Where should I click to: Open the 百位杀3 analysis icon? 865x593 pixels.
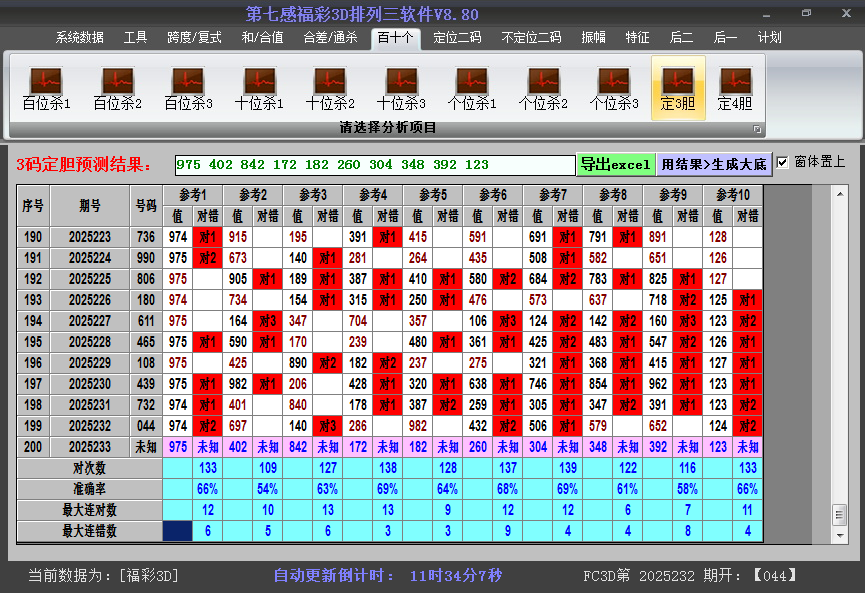click(x=188, y=88)
